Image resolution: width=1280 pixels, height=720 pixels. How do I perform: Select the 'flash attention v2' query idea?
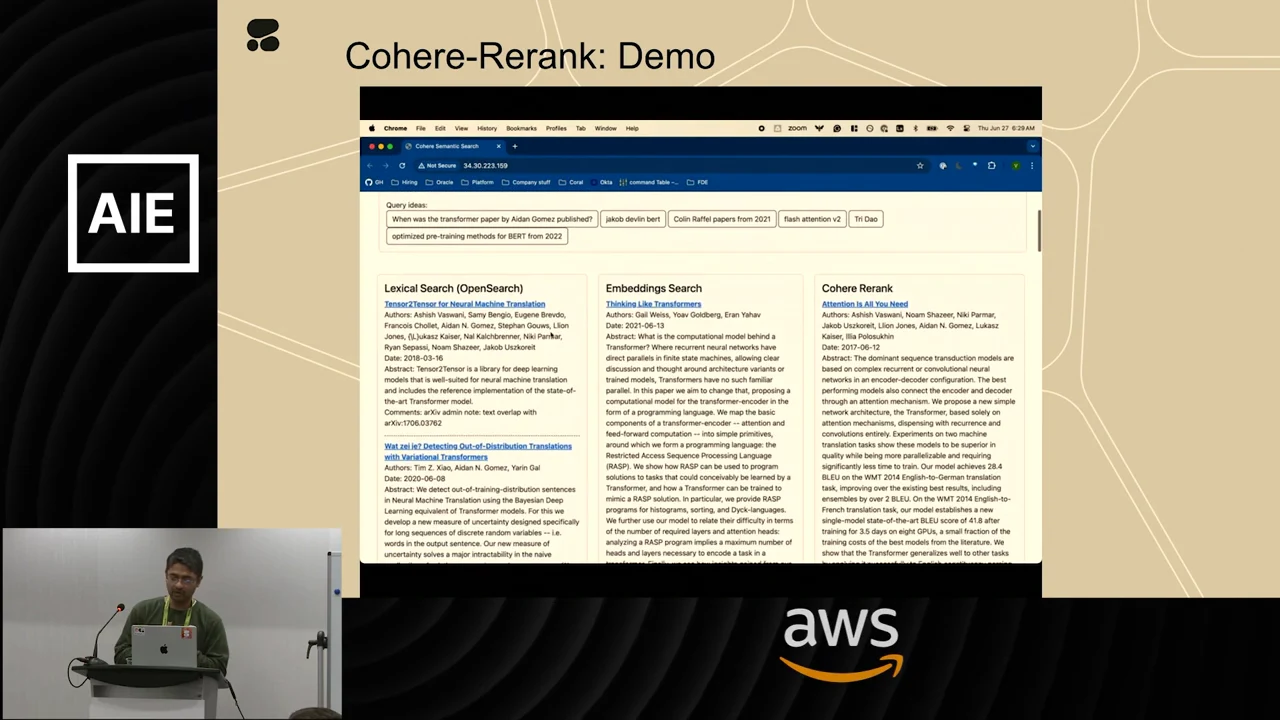pos(812,219)
